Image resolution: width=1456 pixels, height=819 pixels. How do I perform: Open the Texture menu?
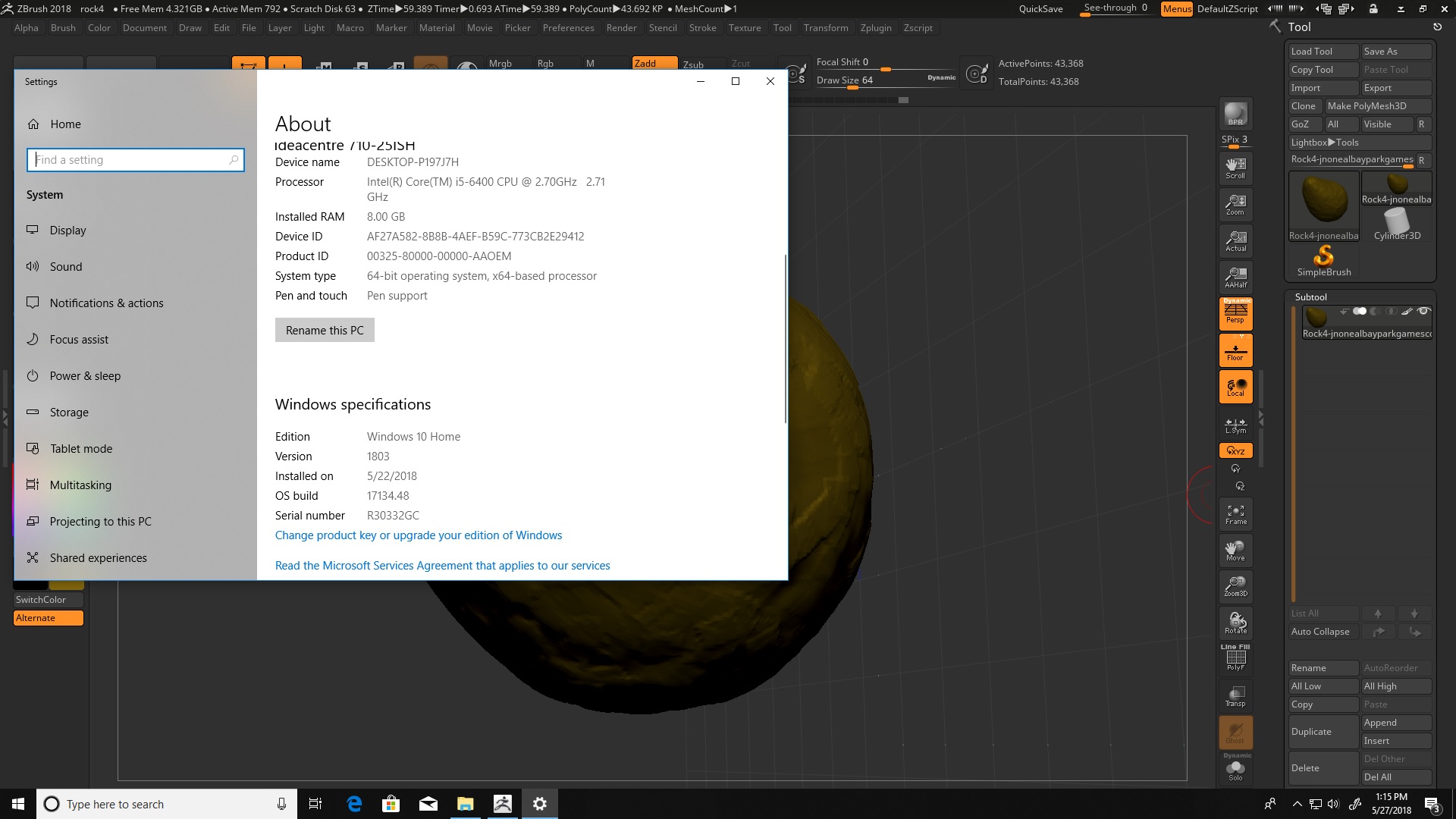pyautogui.click(x=745, y=28)
